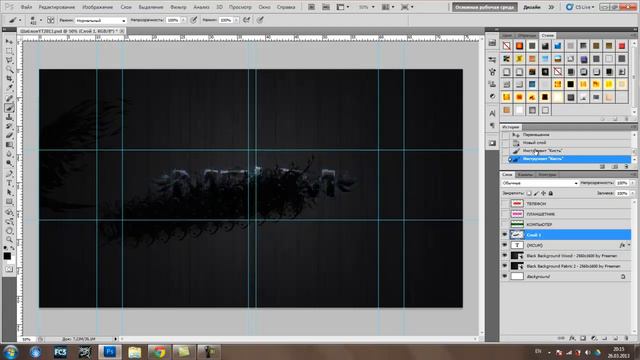Select the Crop tool
Screen dimensions: 640x360
tap(9, 79)
